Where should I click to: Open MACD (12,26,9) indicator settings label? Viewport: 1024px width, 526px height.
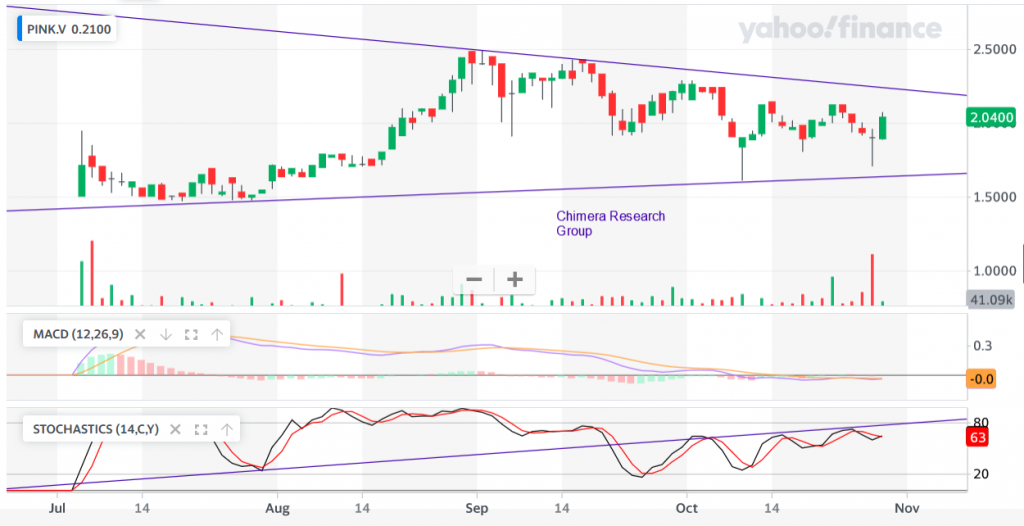(77, 335)
